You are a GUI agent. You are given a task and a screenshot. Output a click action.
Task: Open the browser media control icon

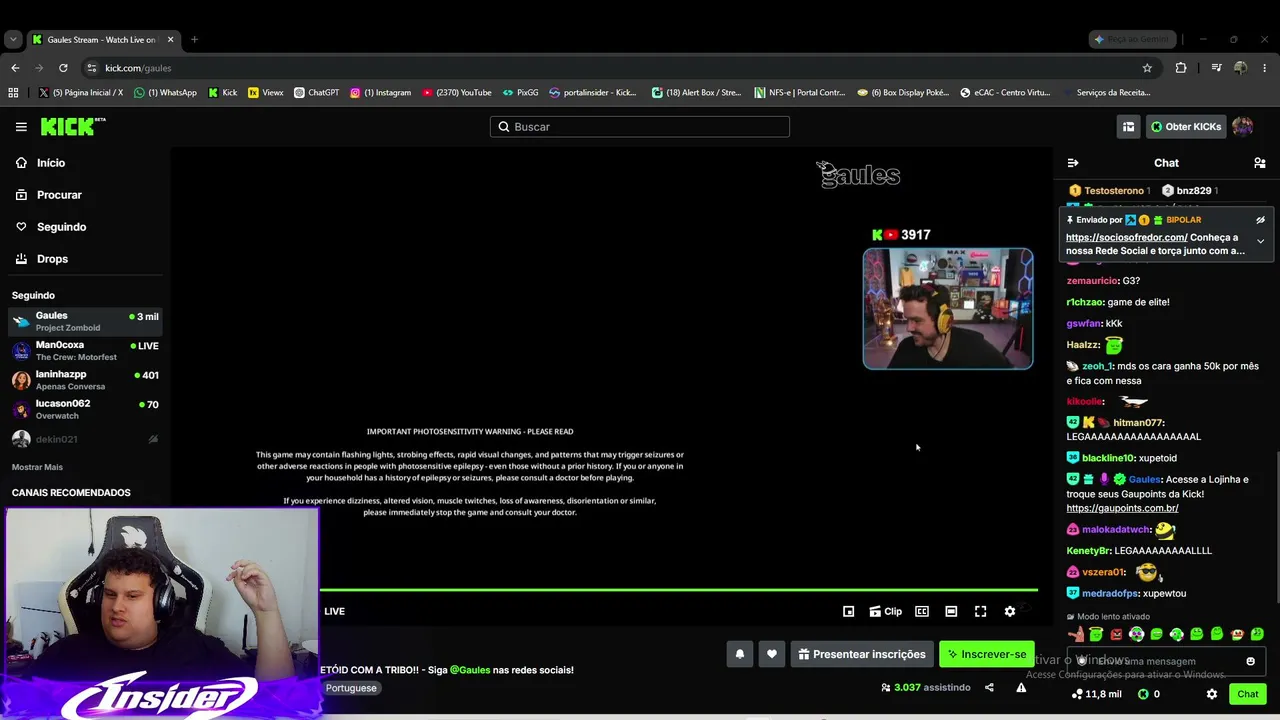pyautogui.click(x=1216, y=68)
